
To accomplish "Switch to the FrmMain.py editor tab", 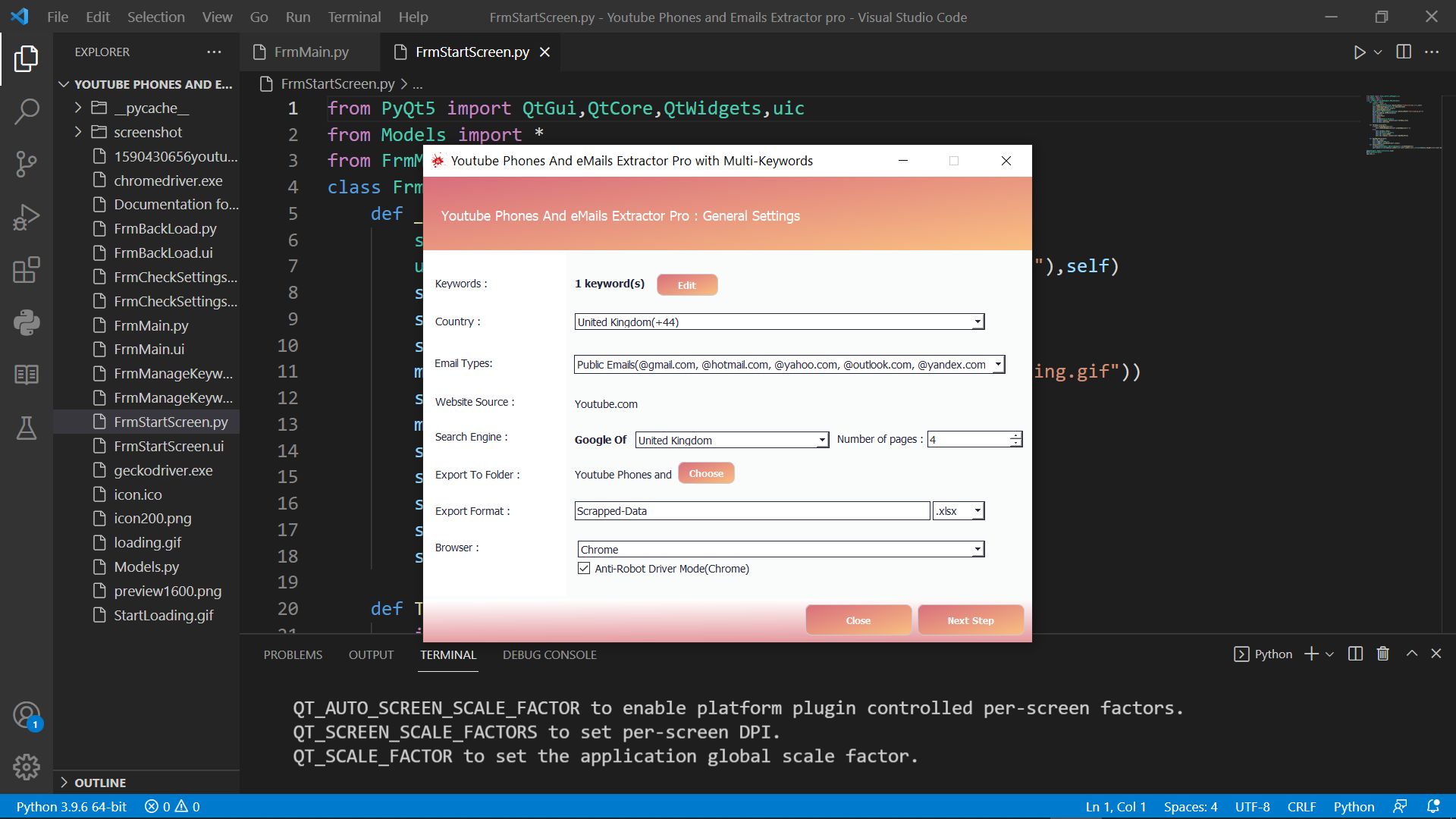I will [311, 52].
